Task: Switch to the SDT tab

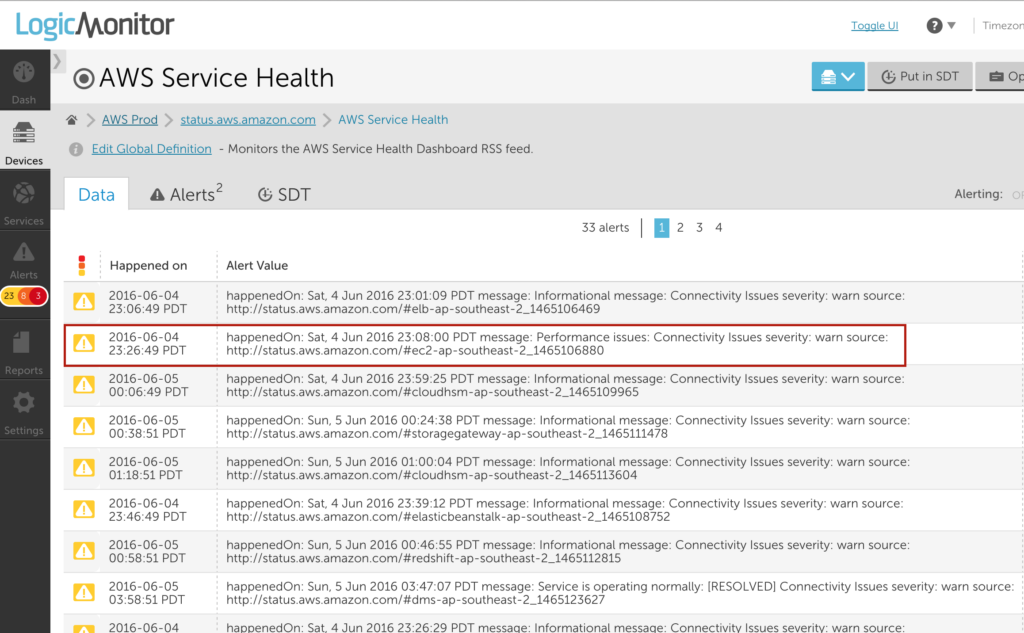Action: pyautogui.click(x=284, y=194)
